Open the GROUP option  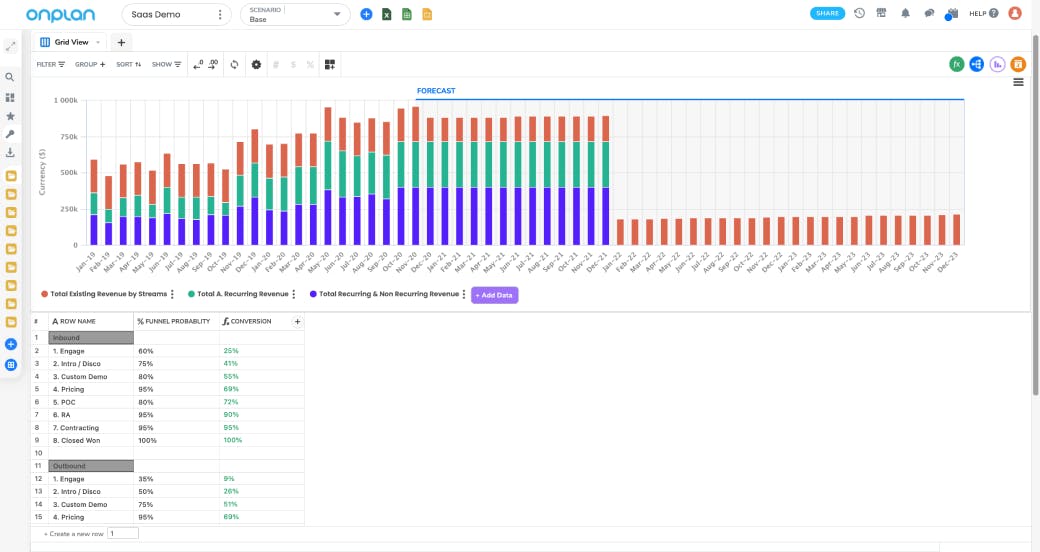click(90, 64)
